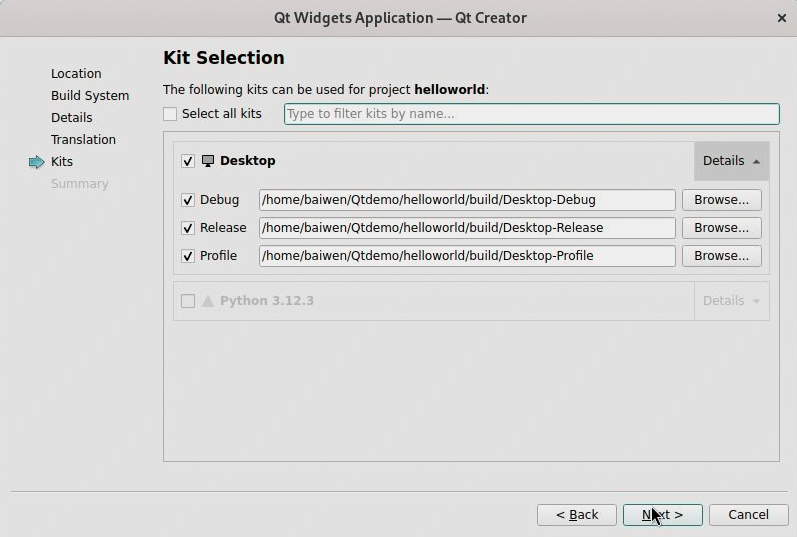The width and height of the screenshot is (797, 537).
Task: Disable the Debug build configuration
Action: (188, 200)
